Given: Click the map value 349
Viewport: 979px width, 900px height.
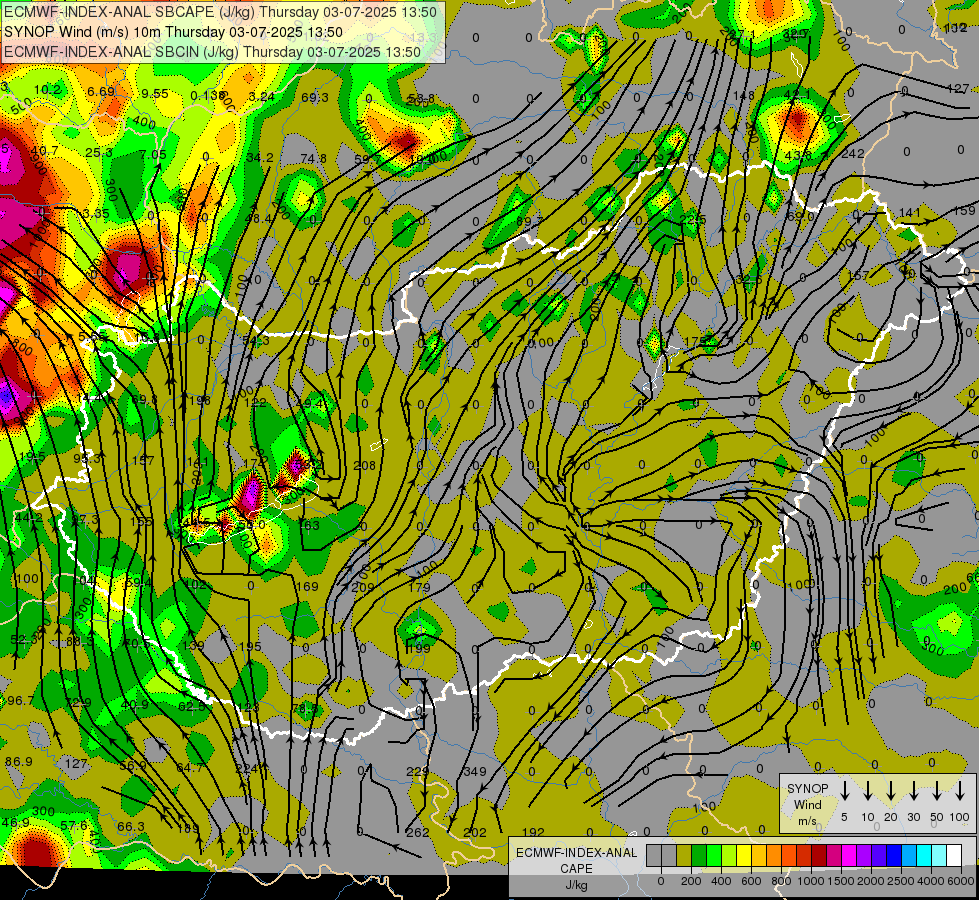Looking at the screenshot, I should pos(475,771).
